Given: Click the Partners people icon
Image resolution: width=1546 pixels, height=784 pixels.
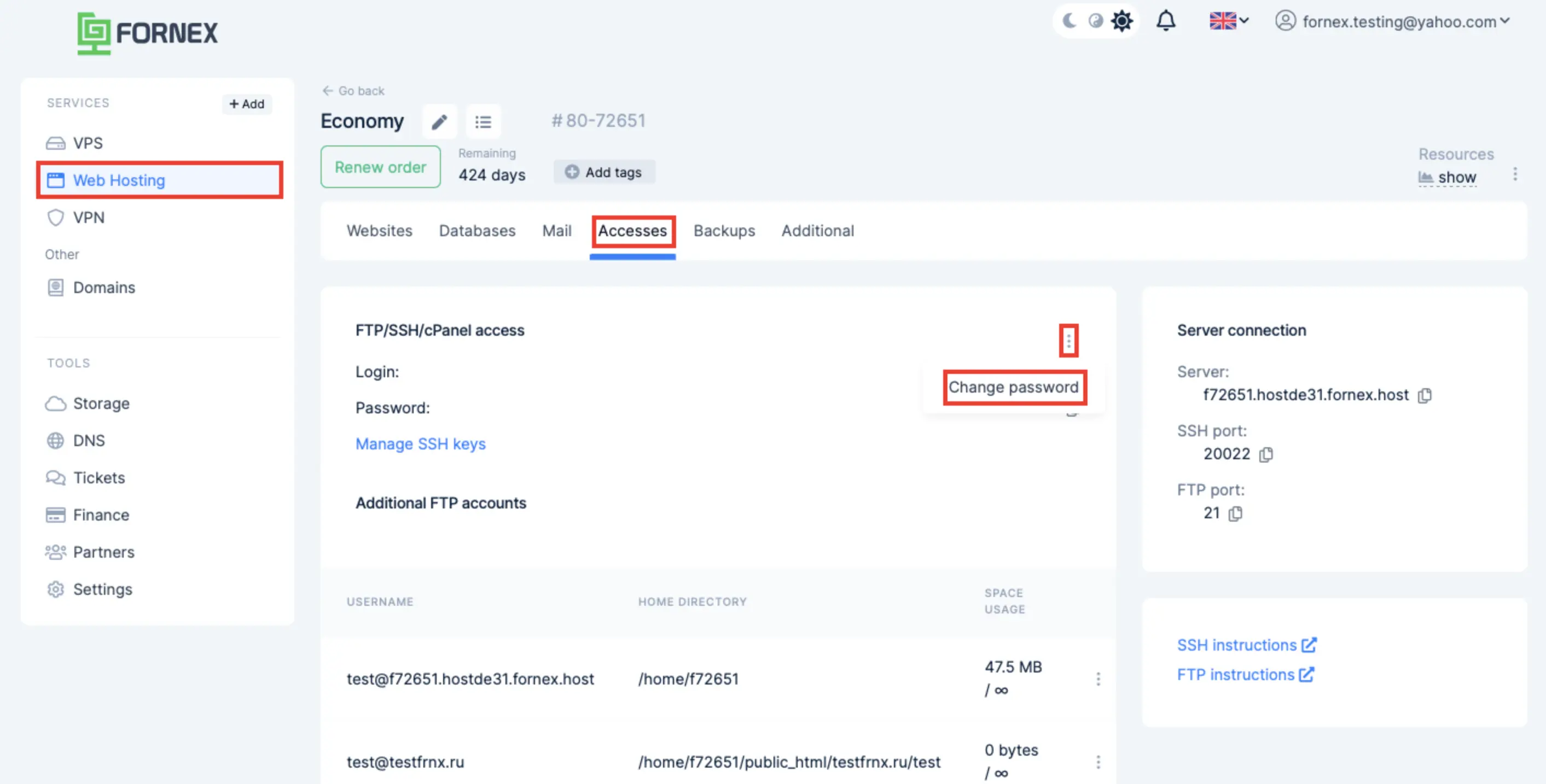Looking at the screenshot, I should (x=55, y=552).
